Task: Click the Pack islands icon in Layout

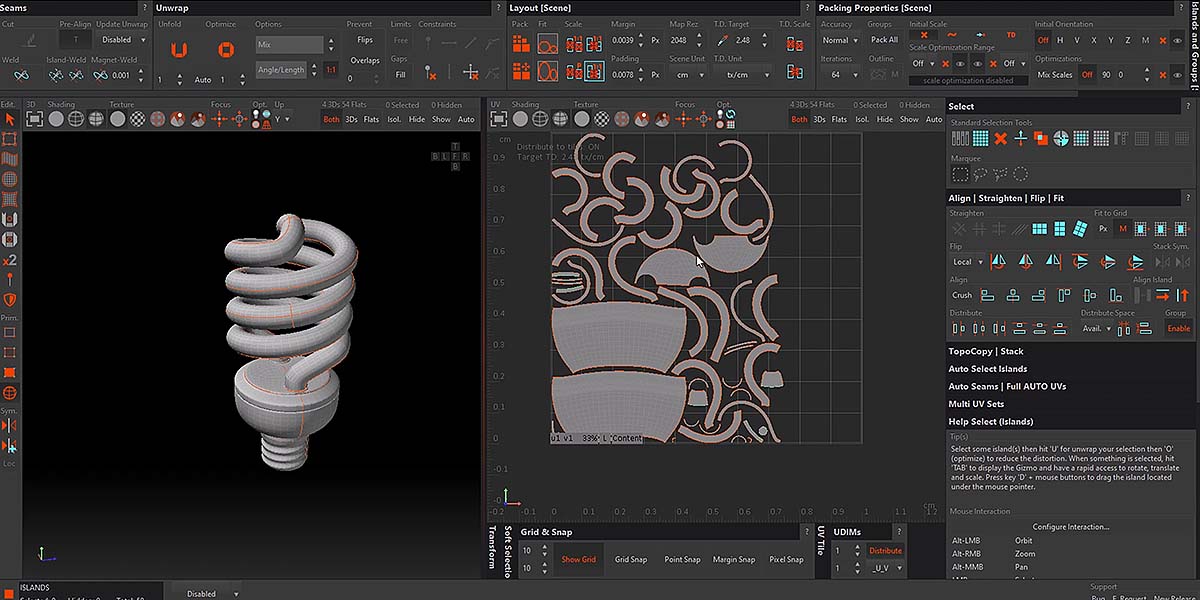Action: point(521,44)
